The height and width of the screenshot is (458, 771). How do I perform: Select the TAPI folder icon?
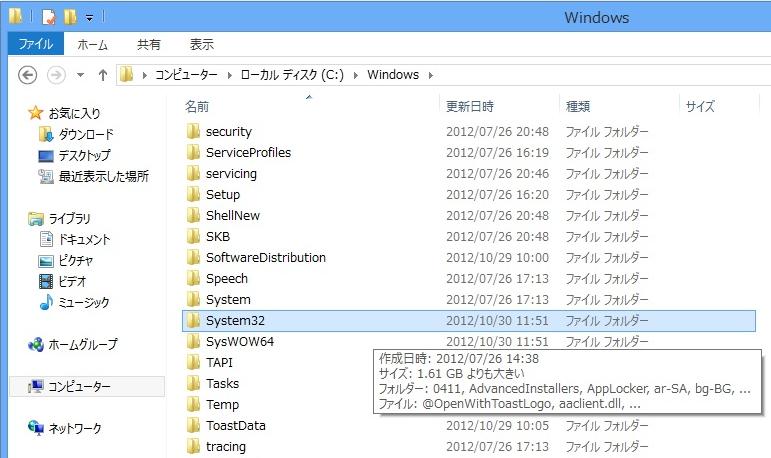pos(193,362)
